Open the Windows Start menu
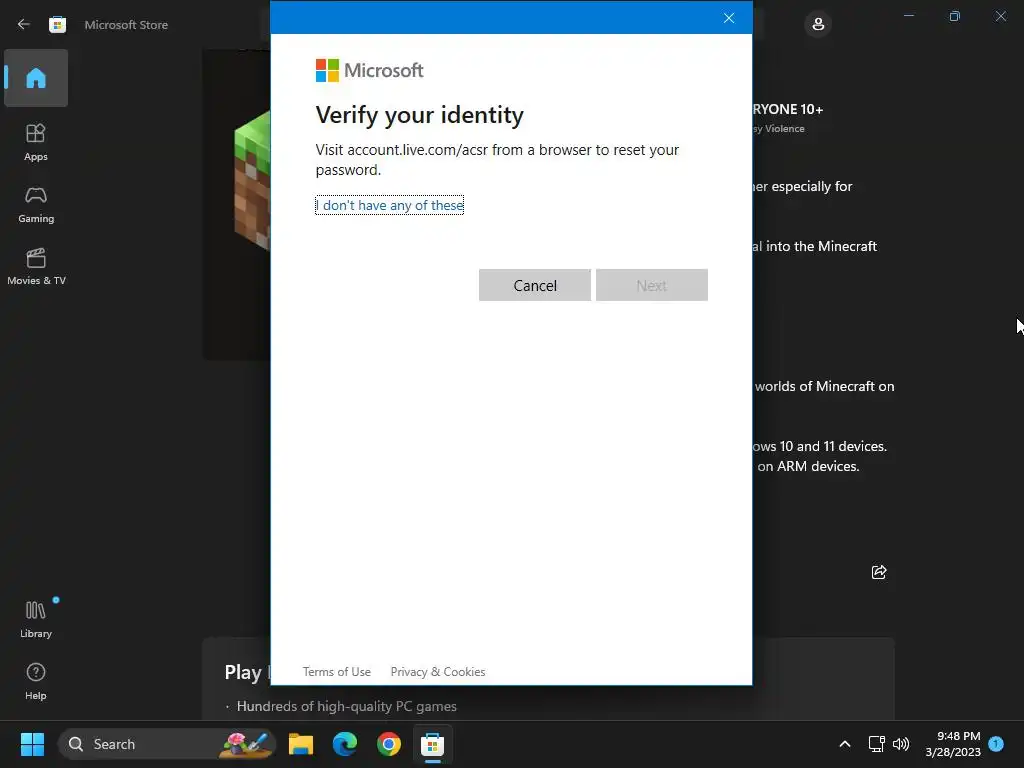Viewport: 1024px width, 768px height. (x=32, y=744)
